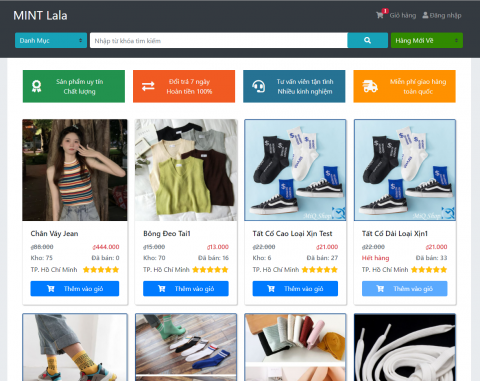The height and width of the screenshot is (381, 480).
Task: Click the magnifier search button
Action: pos(367,40)
